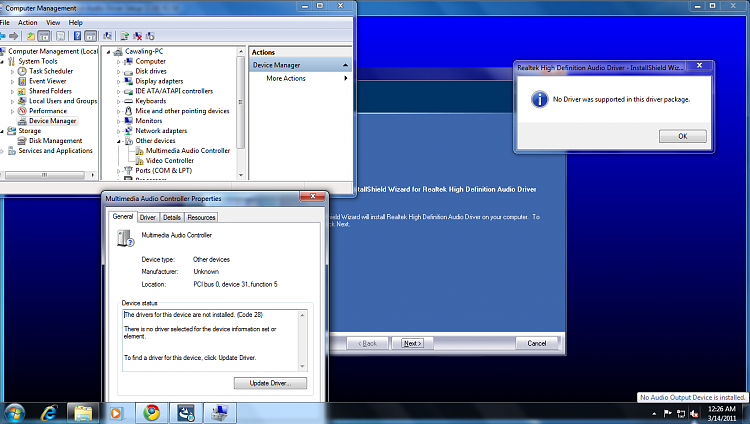Click the Disable device toolbar icon
The width and height of the screenshot is (750, 424).
150,36
